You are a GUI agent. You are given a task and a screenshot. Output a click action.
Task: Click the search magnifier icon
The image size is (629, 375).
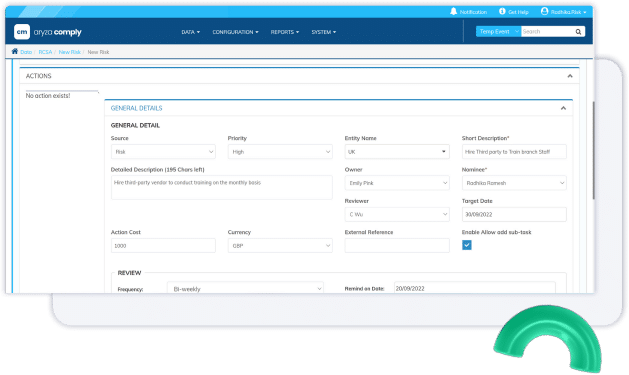pos(578,32)
